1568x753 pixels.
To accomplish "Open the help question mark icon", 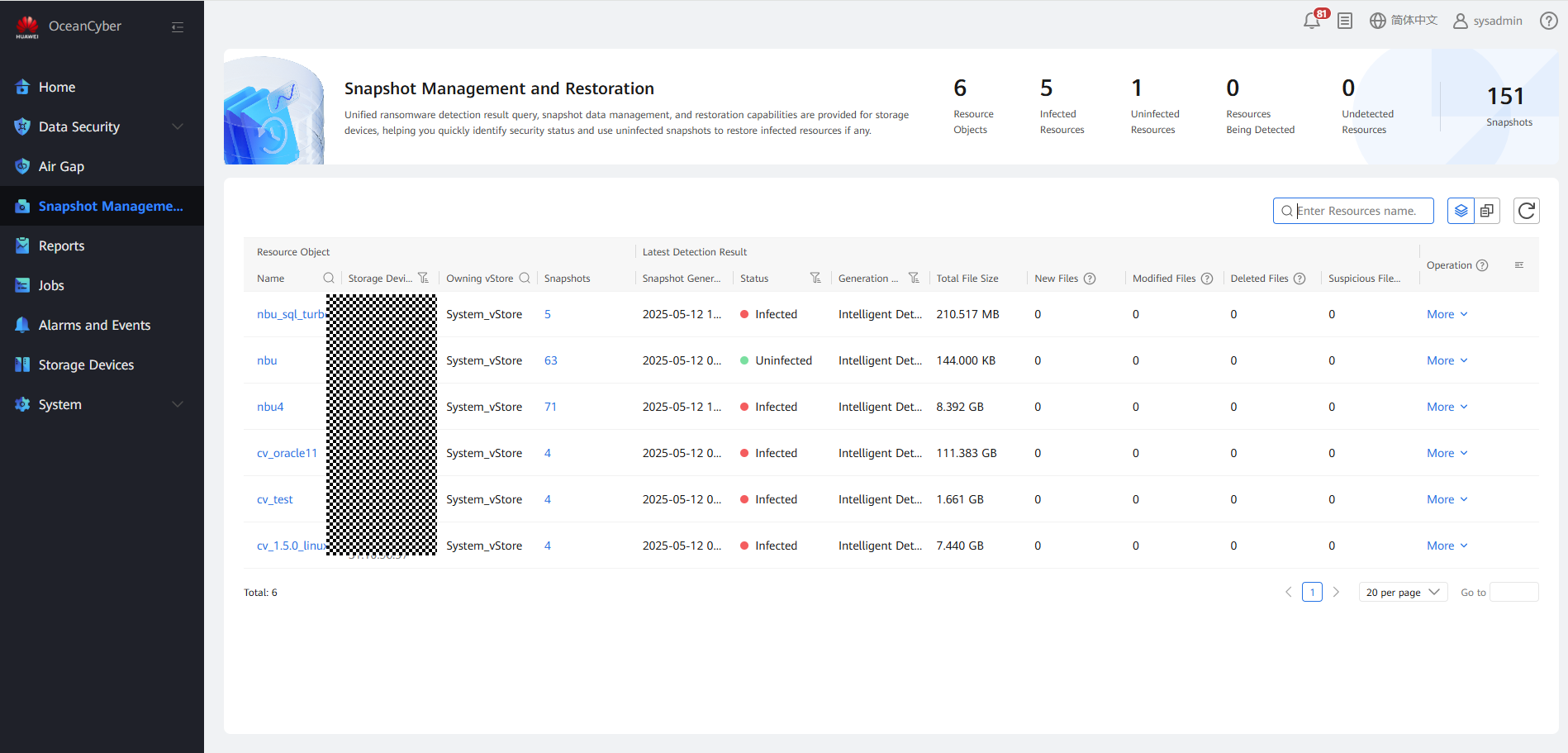I will 1548,21.
